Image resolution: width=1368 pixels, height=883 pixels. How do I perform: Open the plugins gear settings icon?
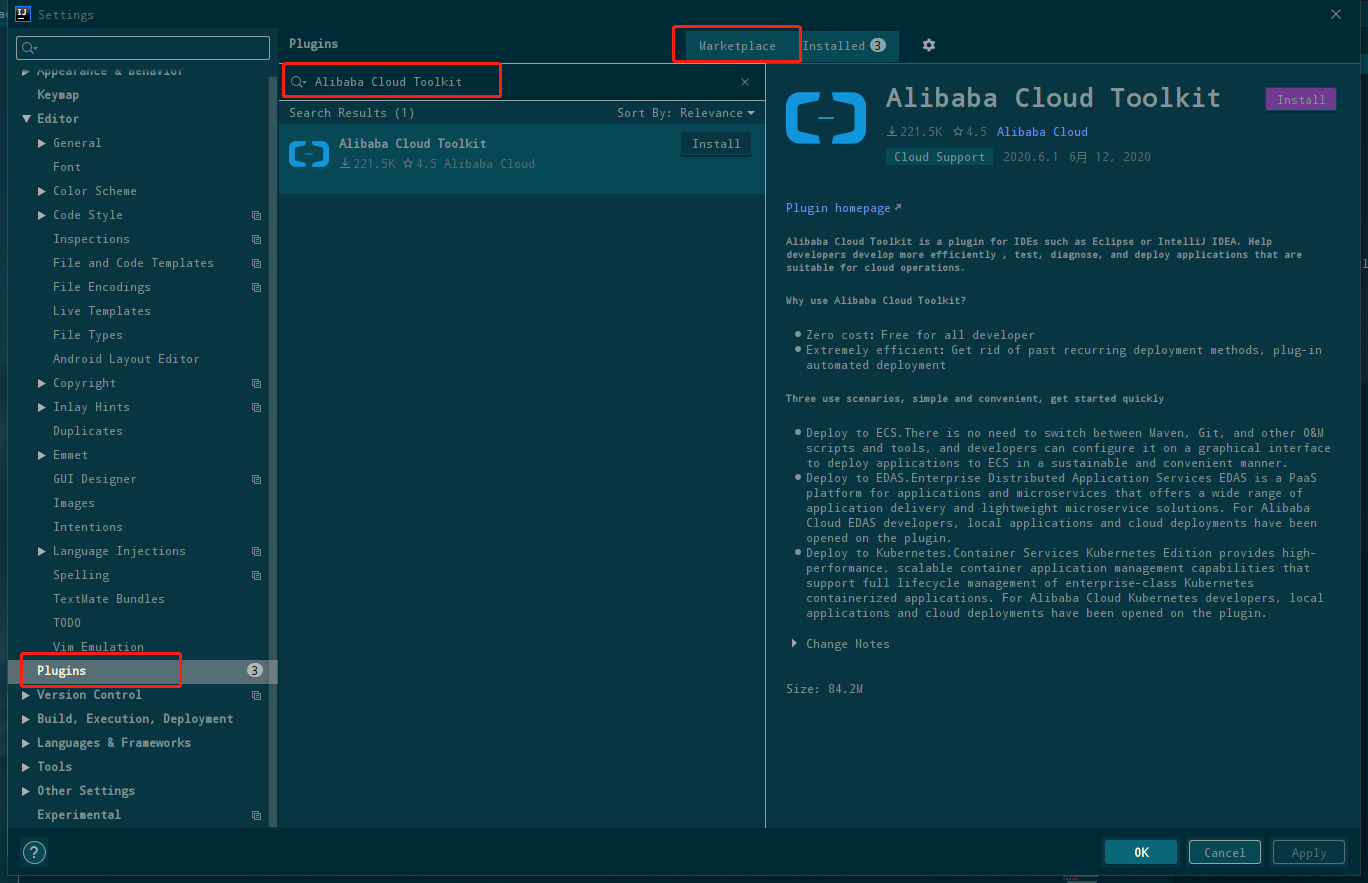[x=929, y=45]
